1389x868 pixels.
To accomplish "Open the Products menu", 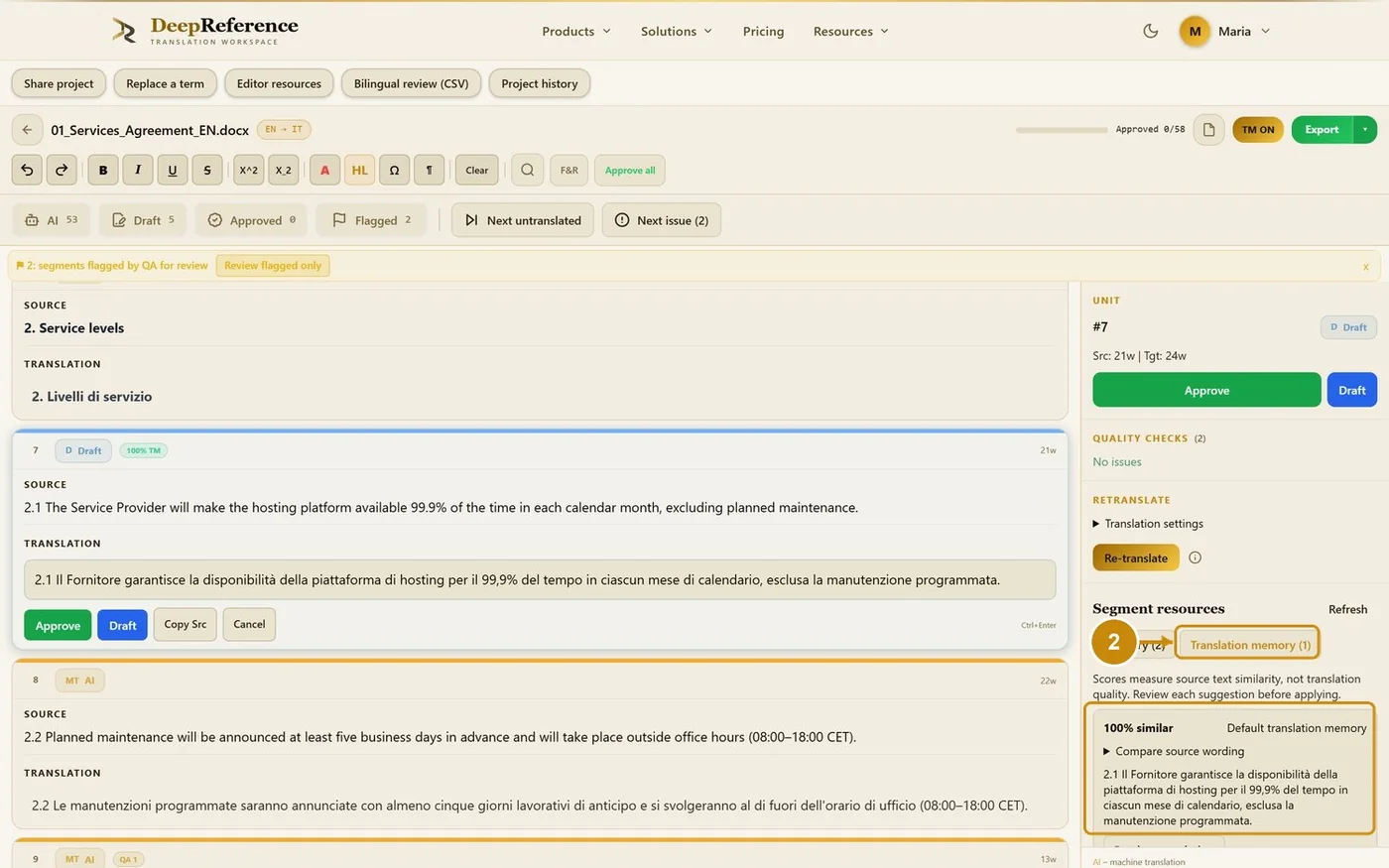I will (x=576, y=31).
